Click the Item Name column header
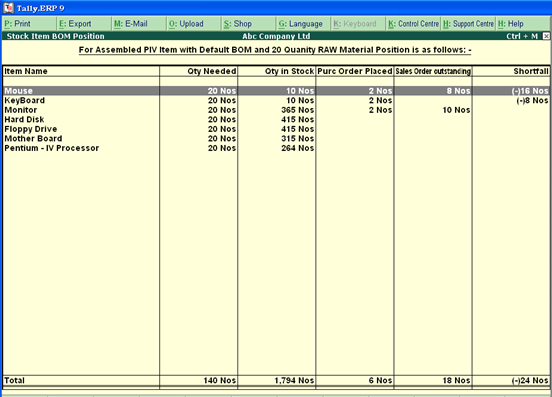552x397 pixels. click(x=26, y=71)
